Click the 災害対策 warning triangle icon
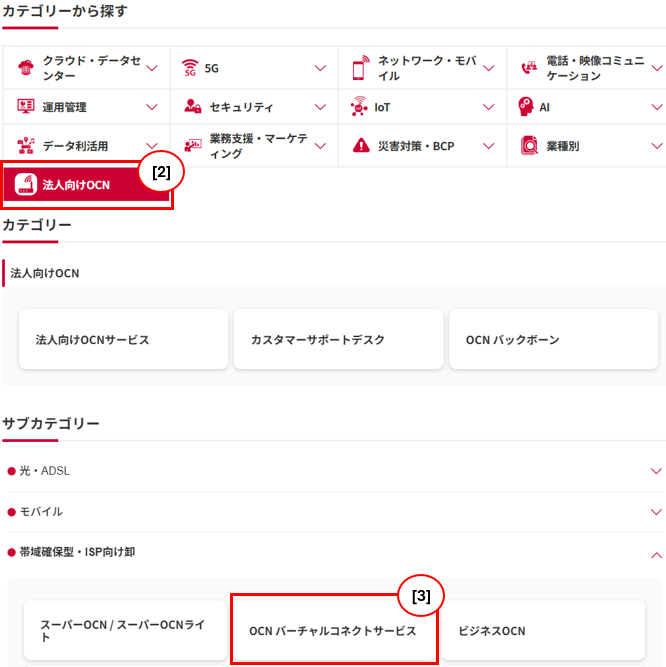 (361, 145)
